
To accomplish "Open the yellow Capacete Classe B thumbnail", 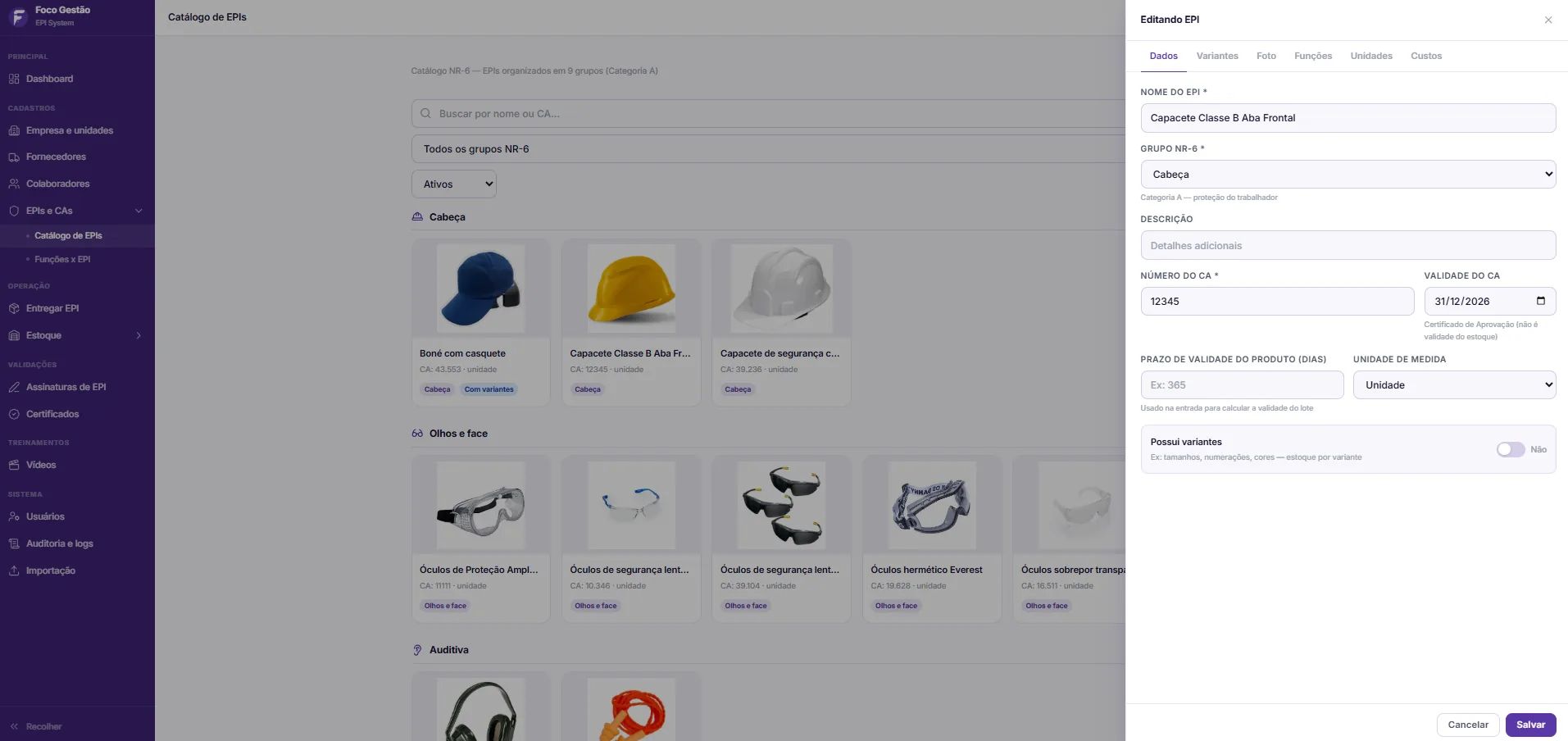I will (631, 289).
